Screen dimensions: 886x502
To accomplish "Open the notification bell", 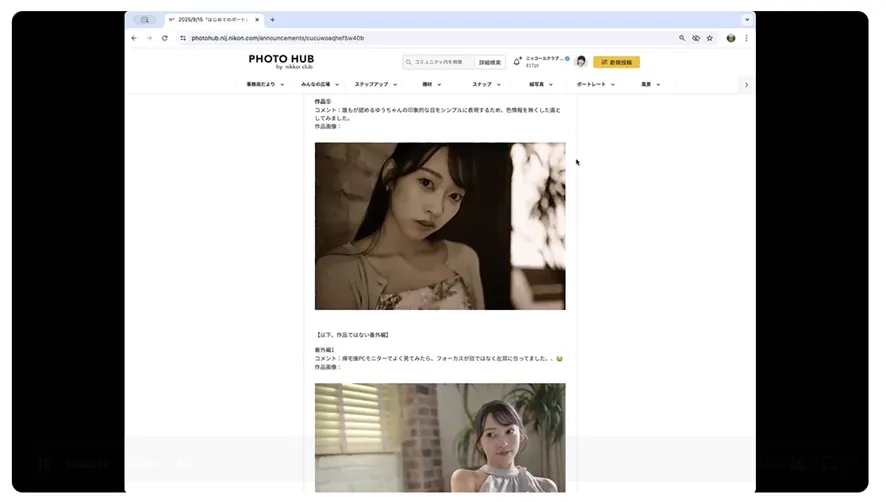I will [x=517, y=62].
